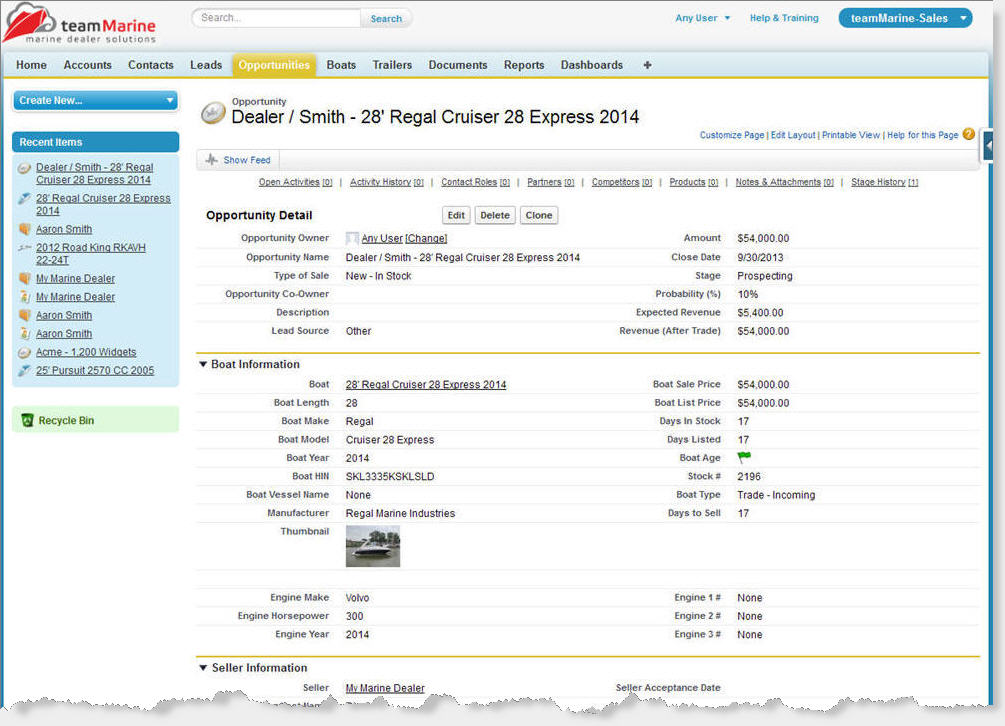Click the boat thumbnail image

click(x=372, y=547)
